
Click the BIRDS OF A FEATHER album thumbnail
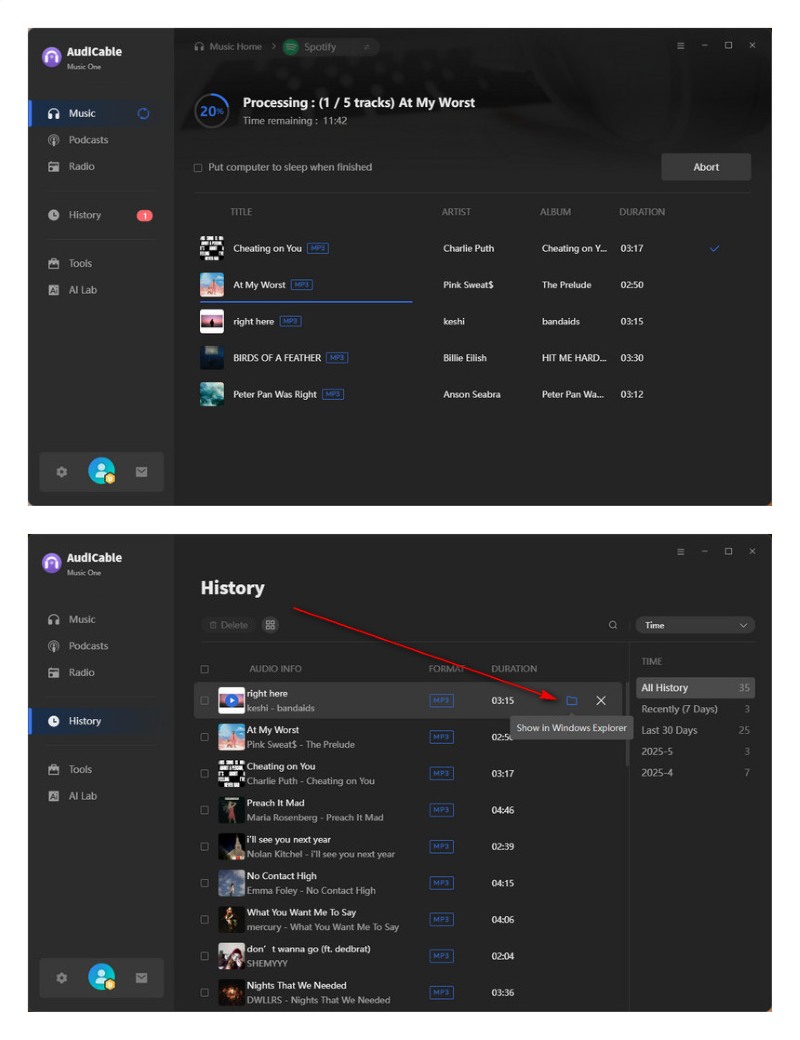click(x=212, y=358)
